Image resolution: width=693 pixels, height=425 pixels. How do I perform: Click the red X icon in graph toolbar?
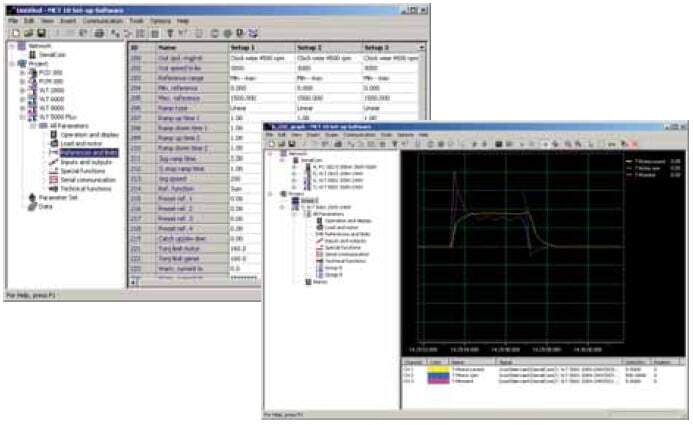635,144
